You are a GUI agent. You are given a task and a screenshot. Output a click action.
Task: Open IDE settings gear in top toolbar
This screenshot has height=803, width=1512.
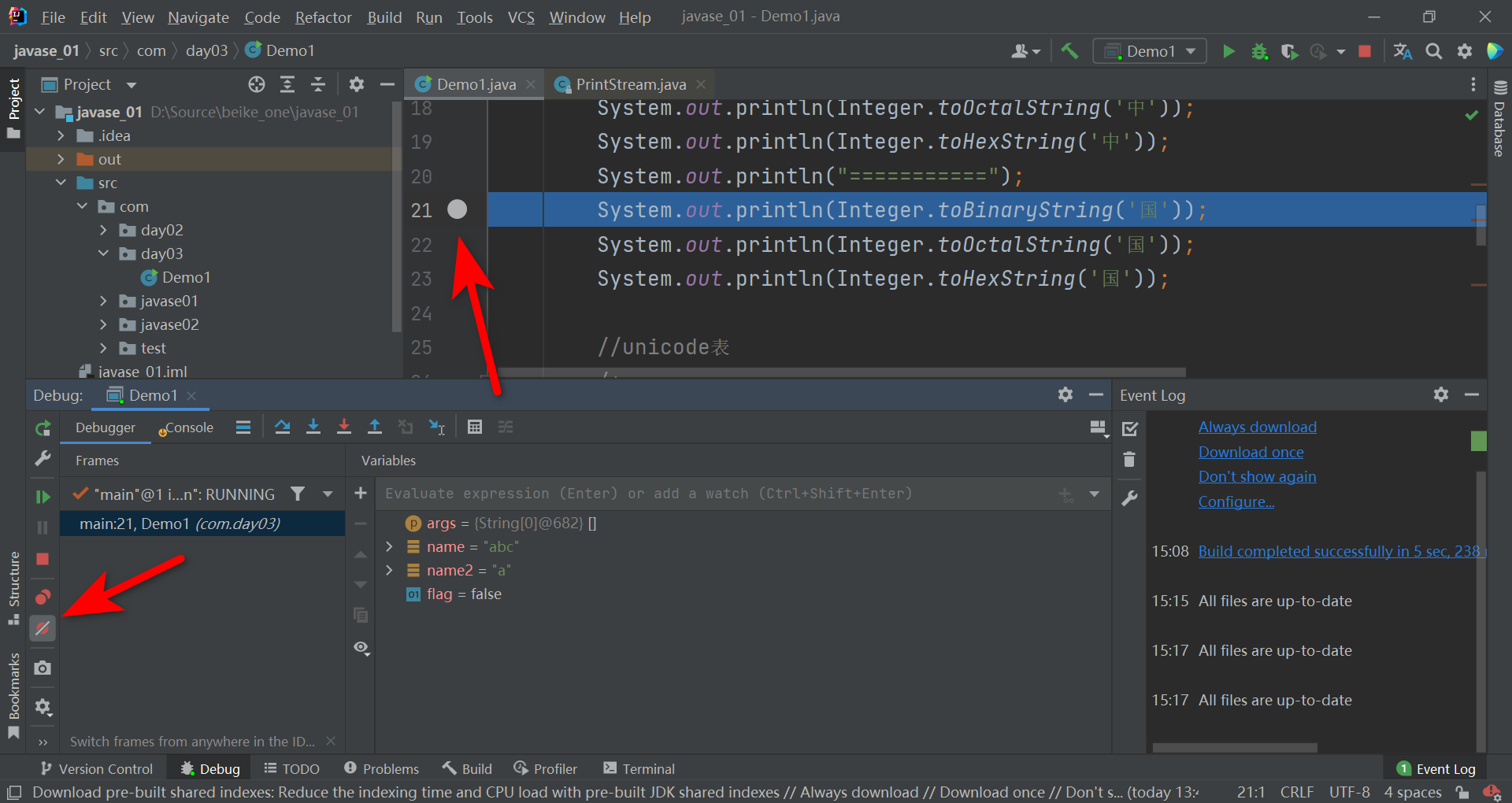click(x=1465, y=51)
